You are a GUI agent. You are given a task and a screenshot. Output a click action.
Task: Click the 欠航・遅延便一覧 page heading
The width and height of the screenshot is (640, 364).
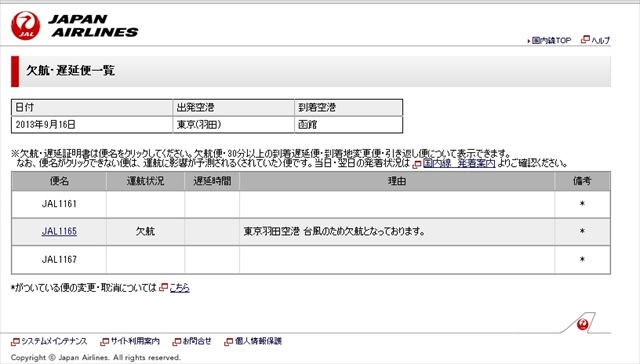[71, 71]
